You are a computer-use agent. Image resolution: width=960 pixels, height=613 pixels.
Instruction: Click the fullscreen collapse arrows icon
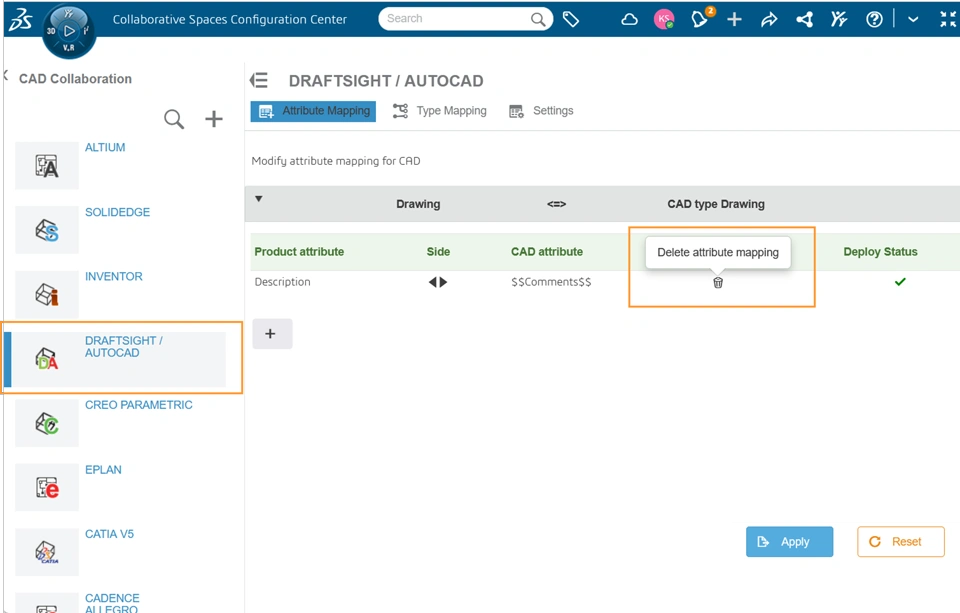pos(948,20)
